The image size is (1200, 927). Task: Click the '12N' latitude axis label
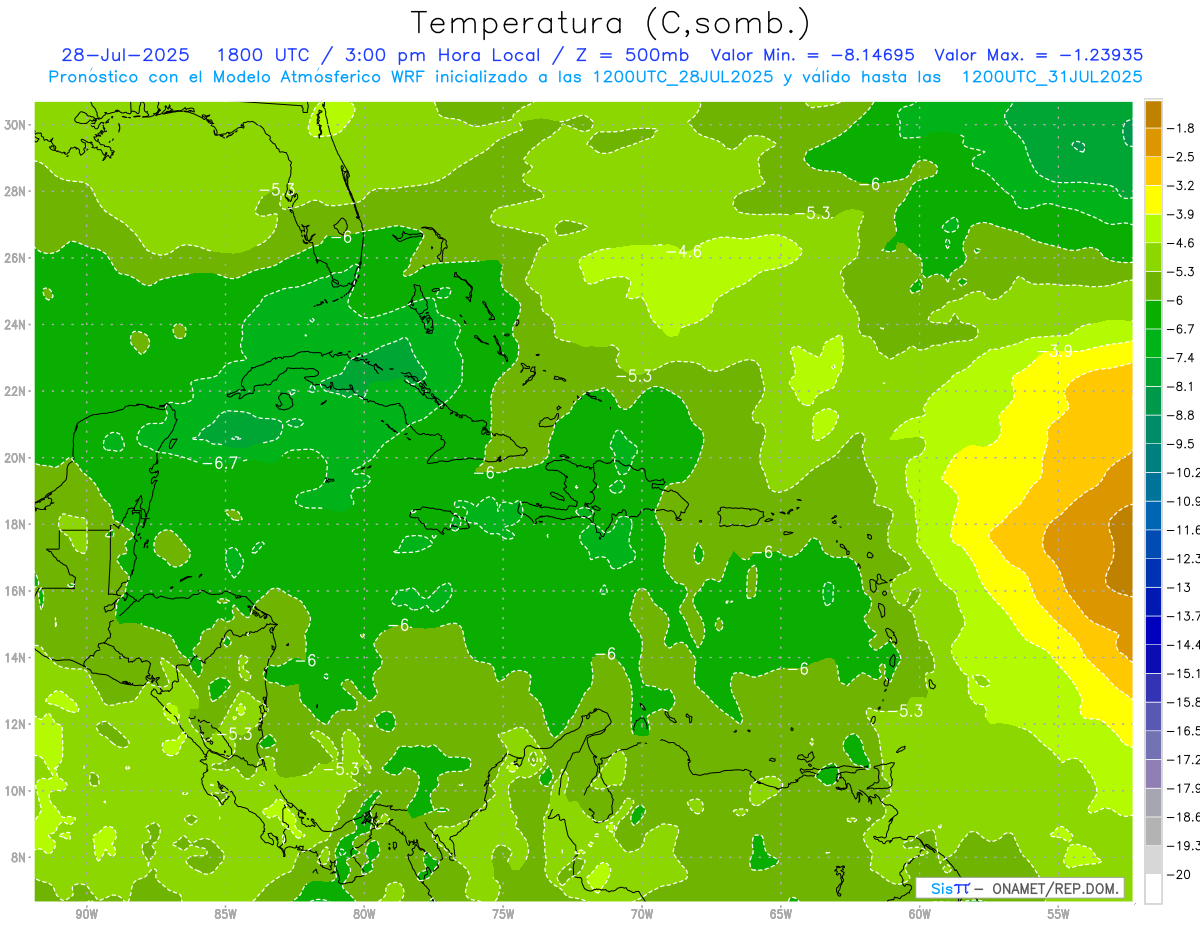(15, 724)
